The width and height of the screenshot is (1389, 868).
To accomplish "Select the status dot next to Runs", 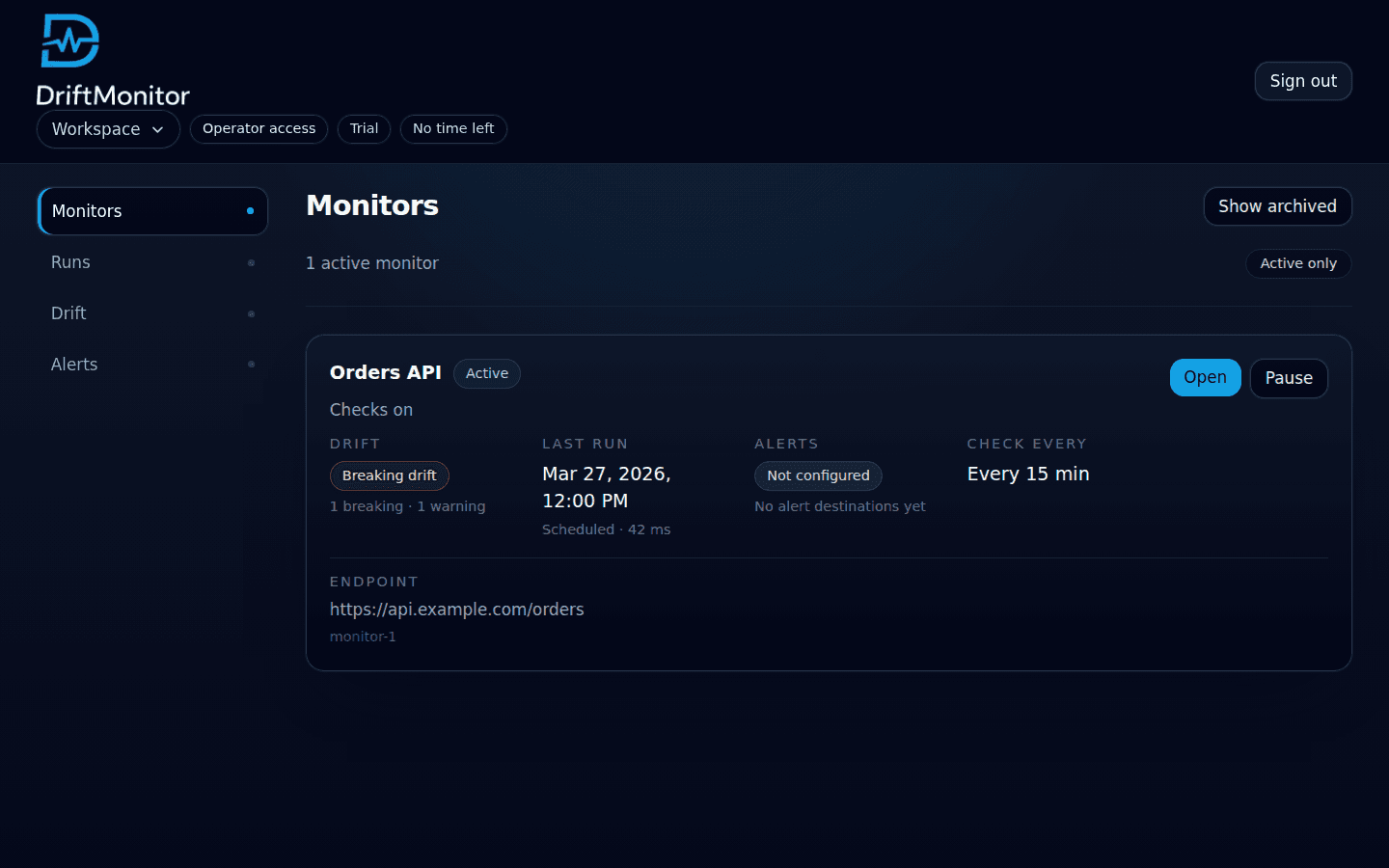I will tap(251, 262).
